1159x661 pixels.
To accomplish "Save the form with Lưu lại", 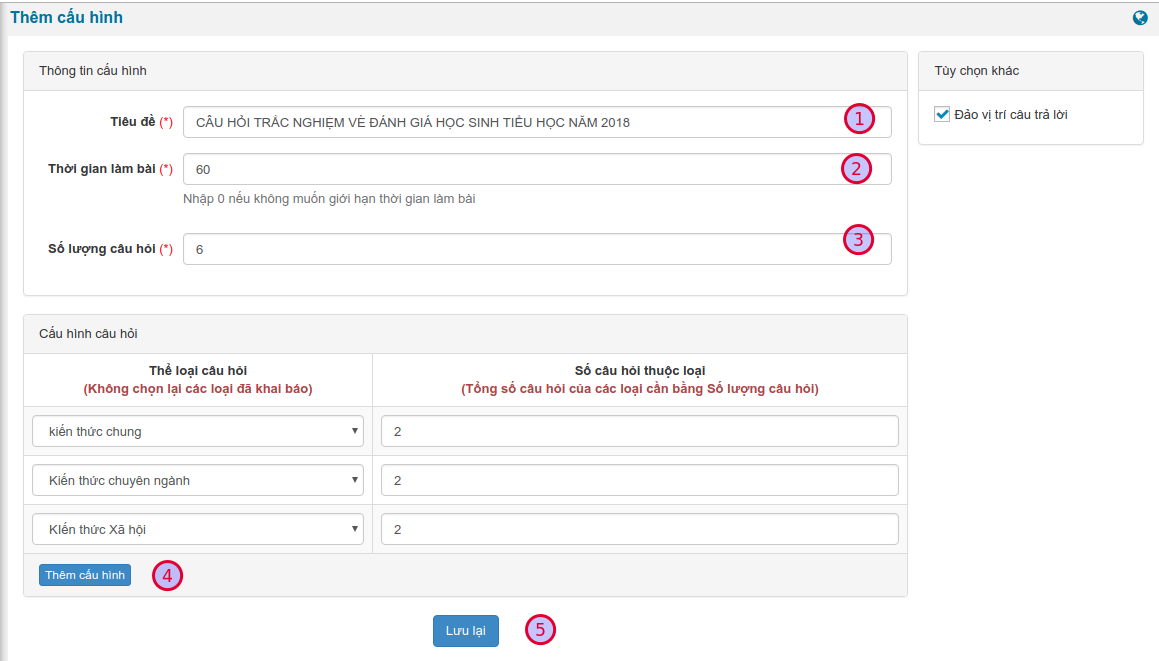I will (465, 631).
